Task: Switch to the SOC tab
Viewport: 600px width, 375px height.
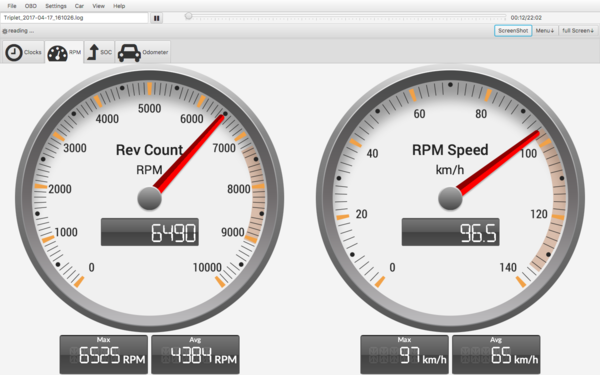Action: tap(99, 52)
